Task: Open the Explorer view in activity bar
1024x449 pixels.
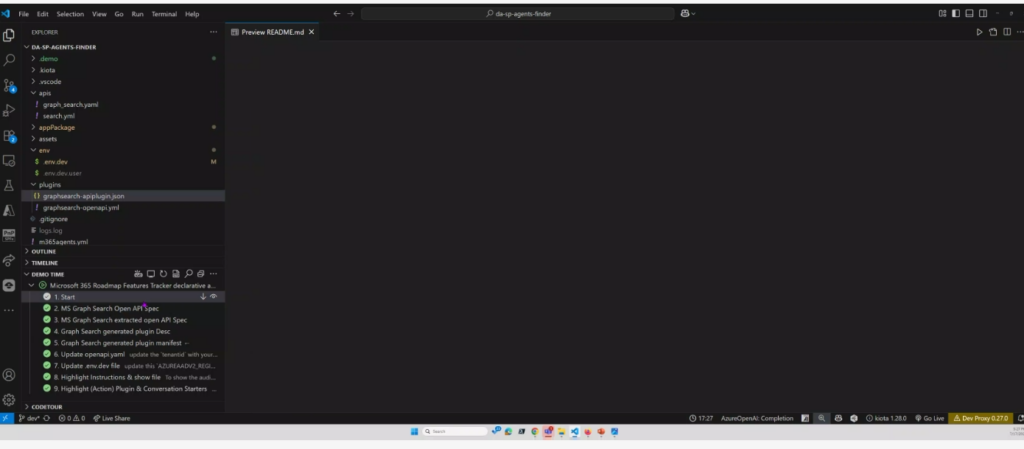Action: 9,35
